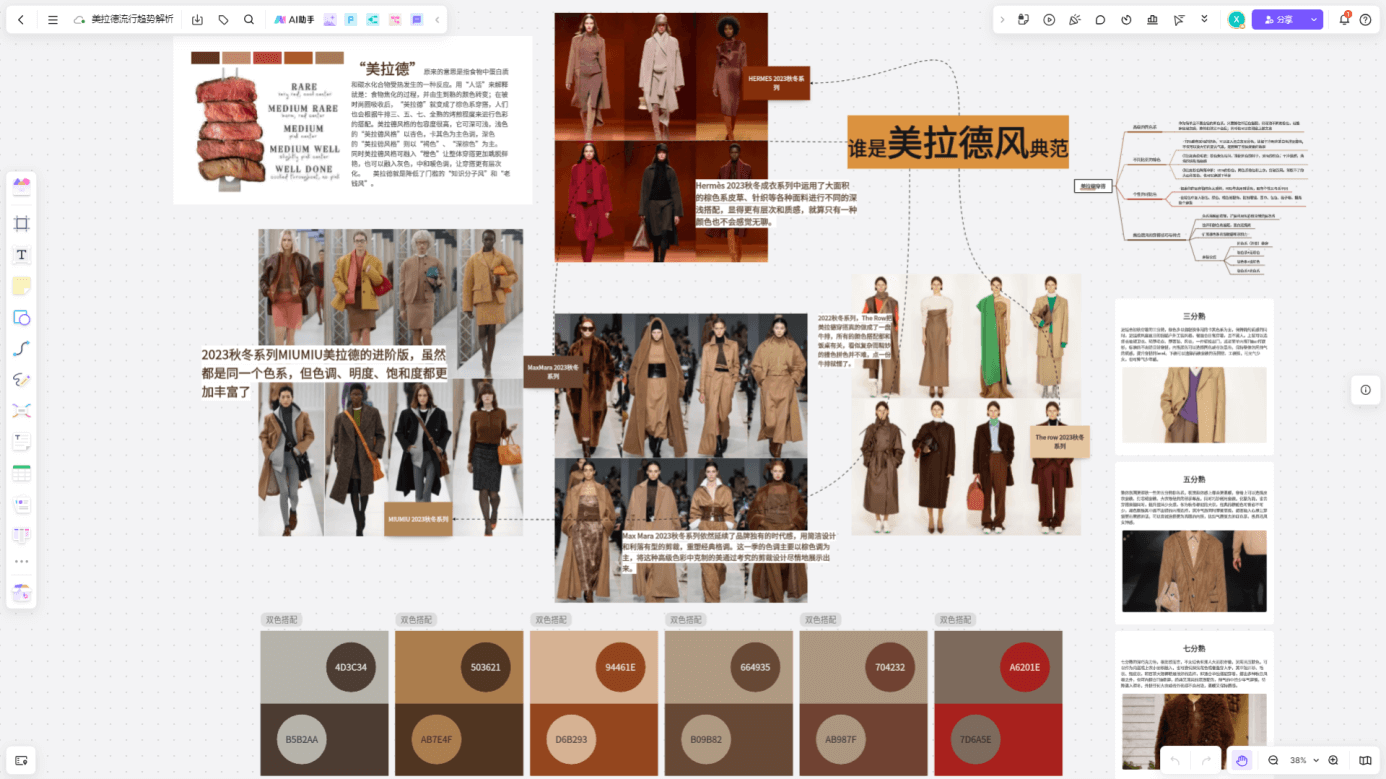
Task: Select the yellow sticky note tool
Action: pos(21,286)
